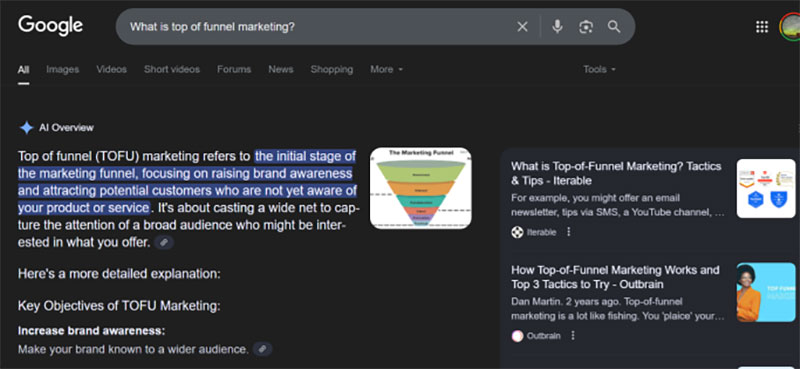The height and width of the screenshot is (369, 800).
Task: Clear the search query with X icon
Action: 522,27
